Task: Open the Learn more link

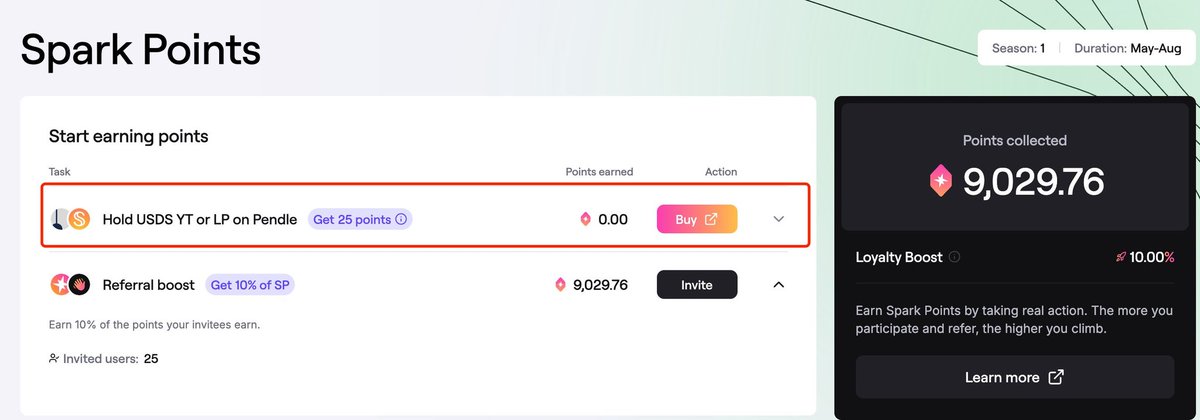Action: coord(1015,377)
